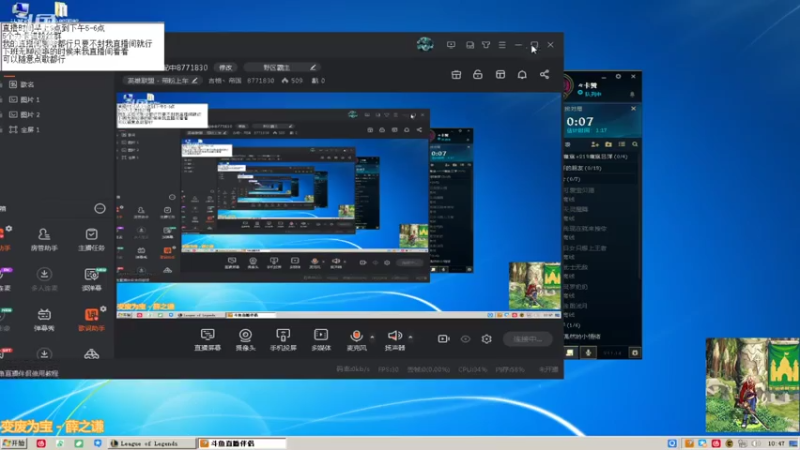Screen dimensions: 800x450
Task: Open the 斗鱼直播伴侣使用教程 tutorial link
Action: [x=30, y=373]
